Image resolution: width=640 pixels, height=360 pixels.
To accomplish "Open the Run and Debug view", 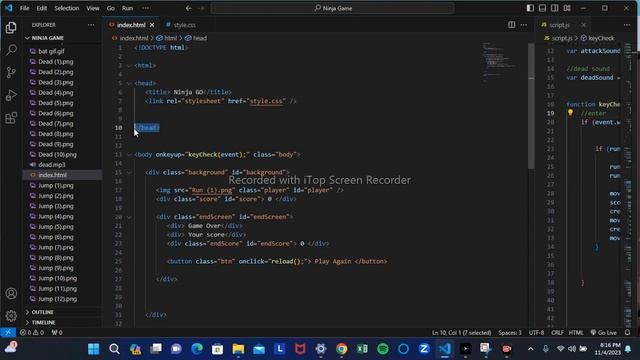I will (11, 95).
